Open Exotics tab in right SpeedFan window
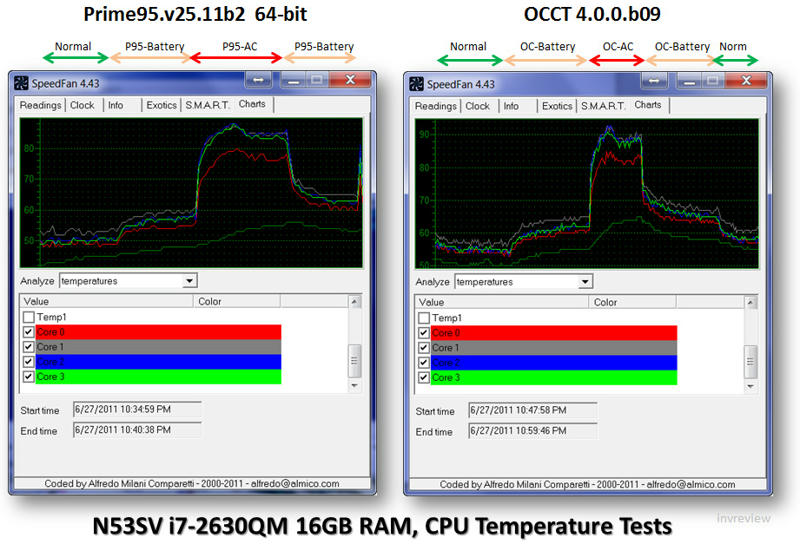Image resolution: width=800 pixels, height=544 pixels. pos(557,106)
